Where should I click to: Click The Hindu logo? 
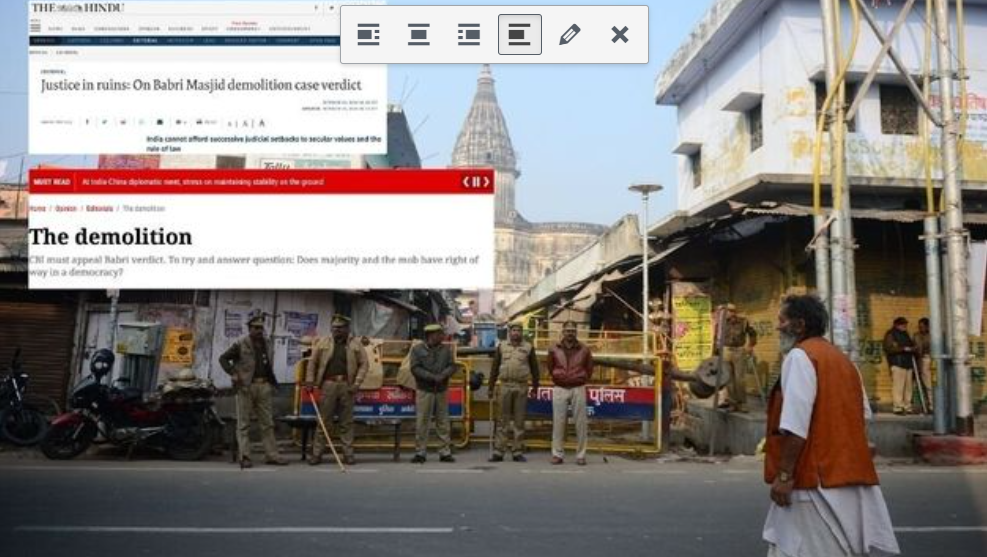pyautogui.click(x=77, y=8)
